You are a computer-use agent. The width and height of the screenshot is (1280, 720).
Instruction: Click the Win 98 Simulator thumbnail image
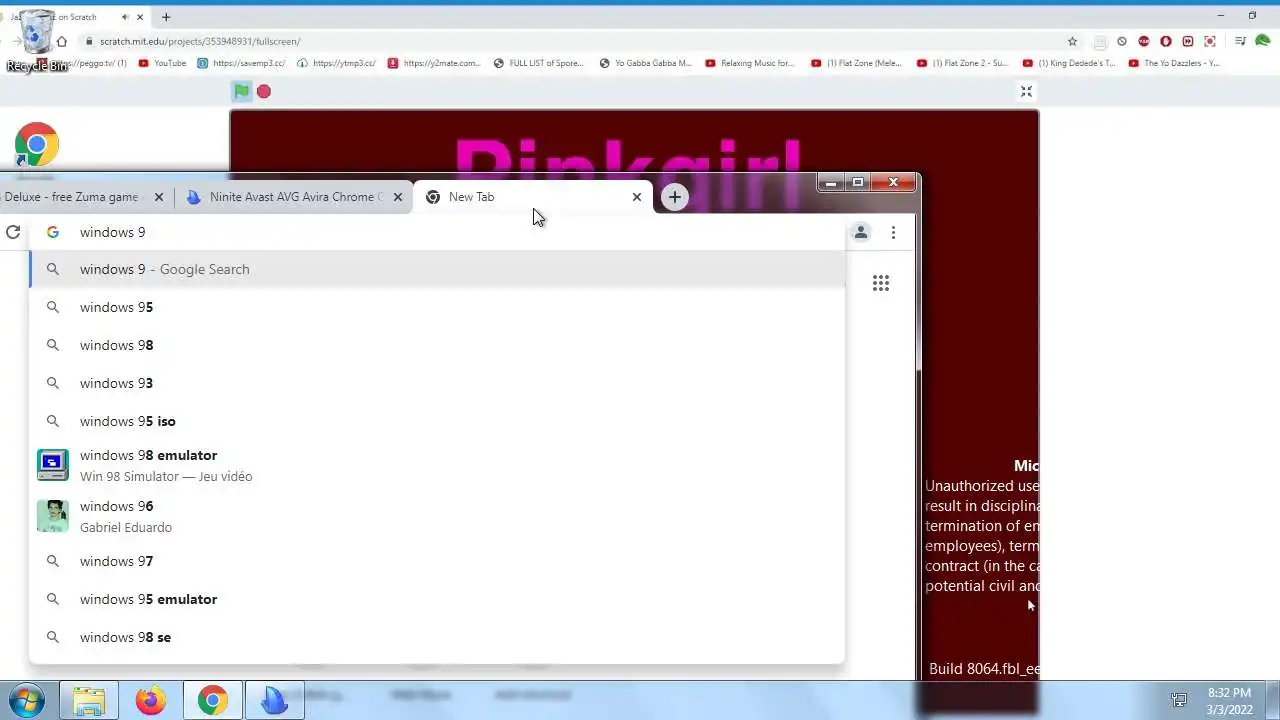(53, 465)
